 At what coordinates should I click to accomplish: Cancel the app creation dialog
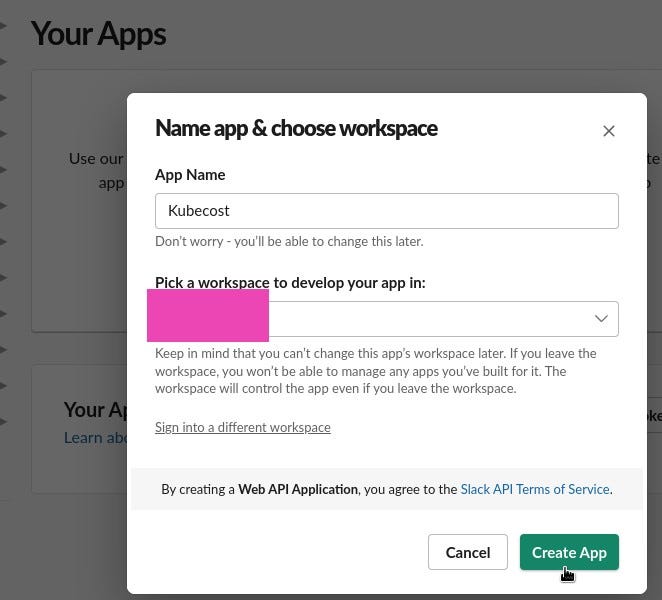point(468,552)
